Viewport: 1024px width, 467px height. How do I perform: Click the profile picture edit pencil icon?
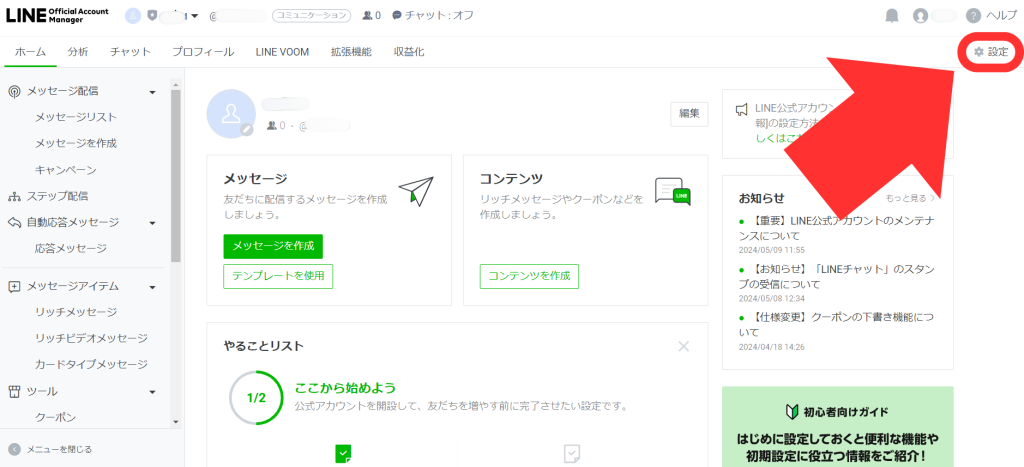246,130
